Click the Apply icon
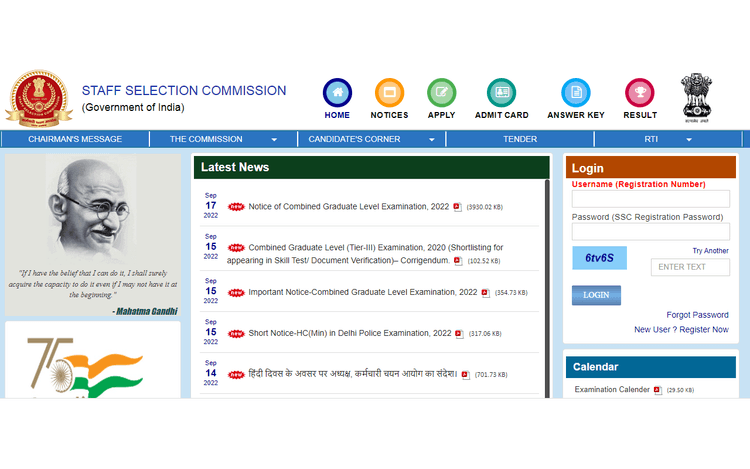 pyautogui.click(x=441, y=93)
